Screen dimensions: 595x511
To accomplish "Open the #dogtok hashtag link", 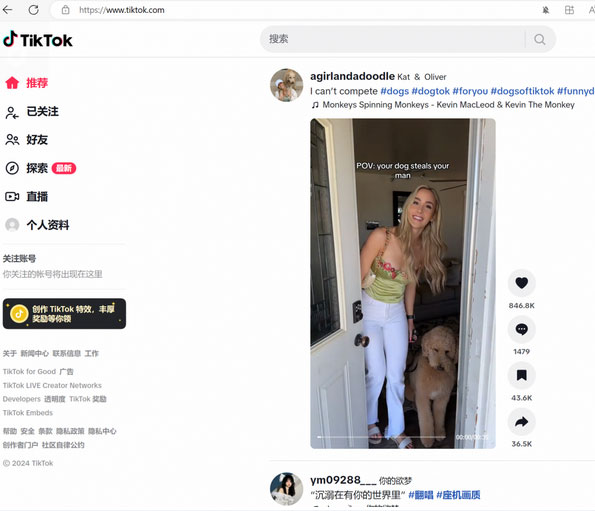I will tap(430, 91).
